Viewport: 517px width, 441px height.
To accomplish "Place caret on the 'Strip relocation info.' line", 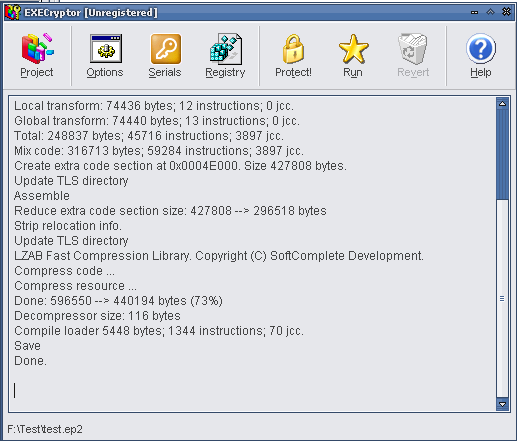I will point(68,226).
